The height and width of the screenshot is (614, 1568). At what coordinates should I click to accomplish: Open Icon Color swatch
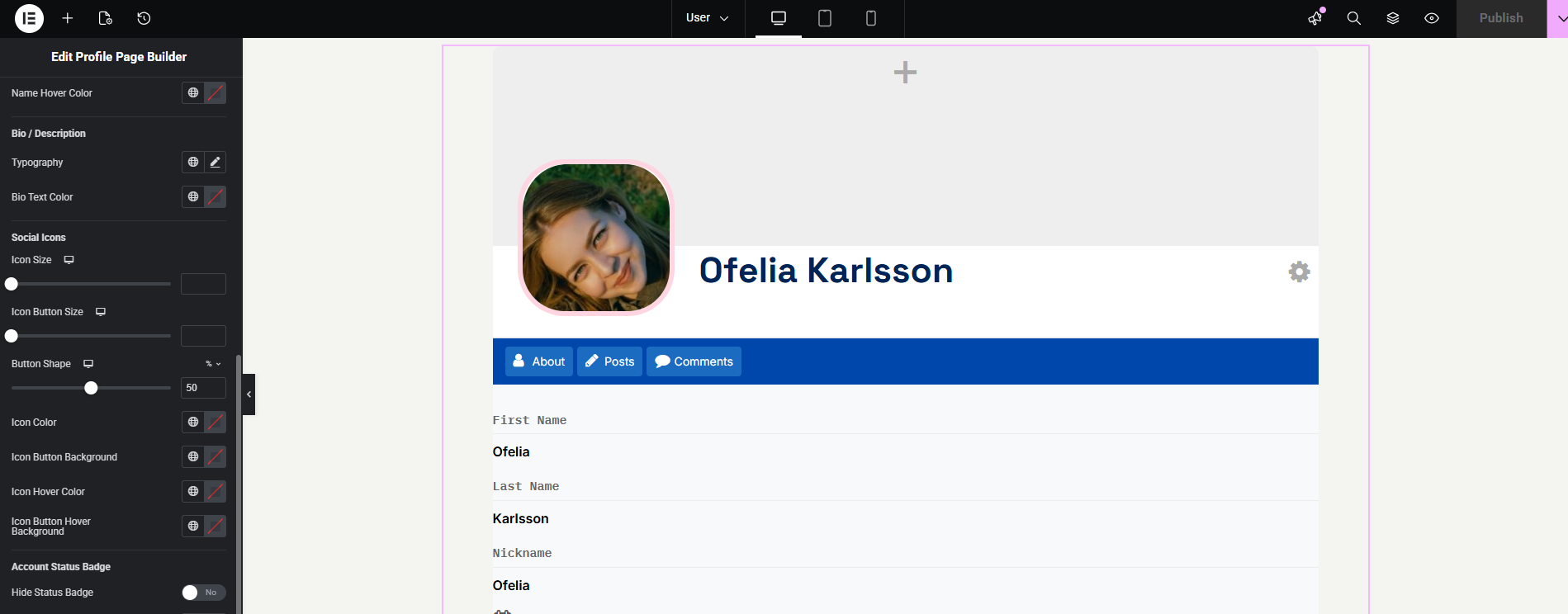216,423
